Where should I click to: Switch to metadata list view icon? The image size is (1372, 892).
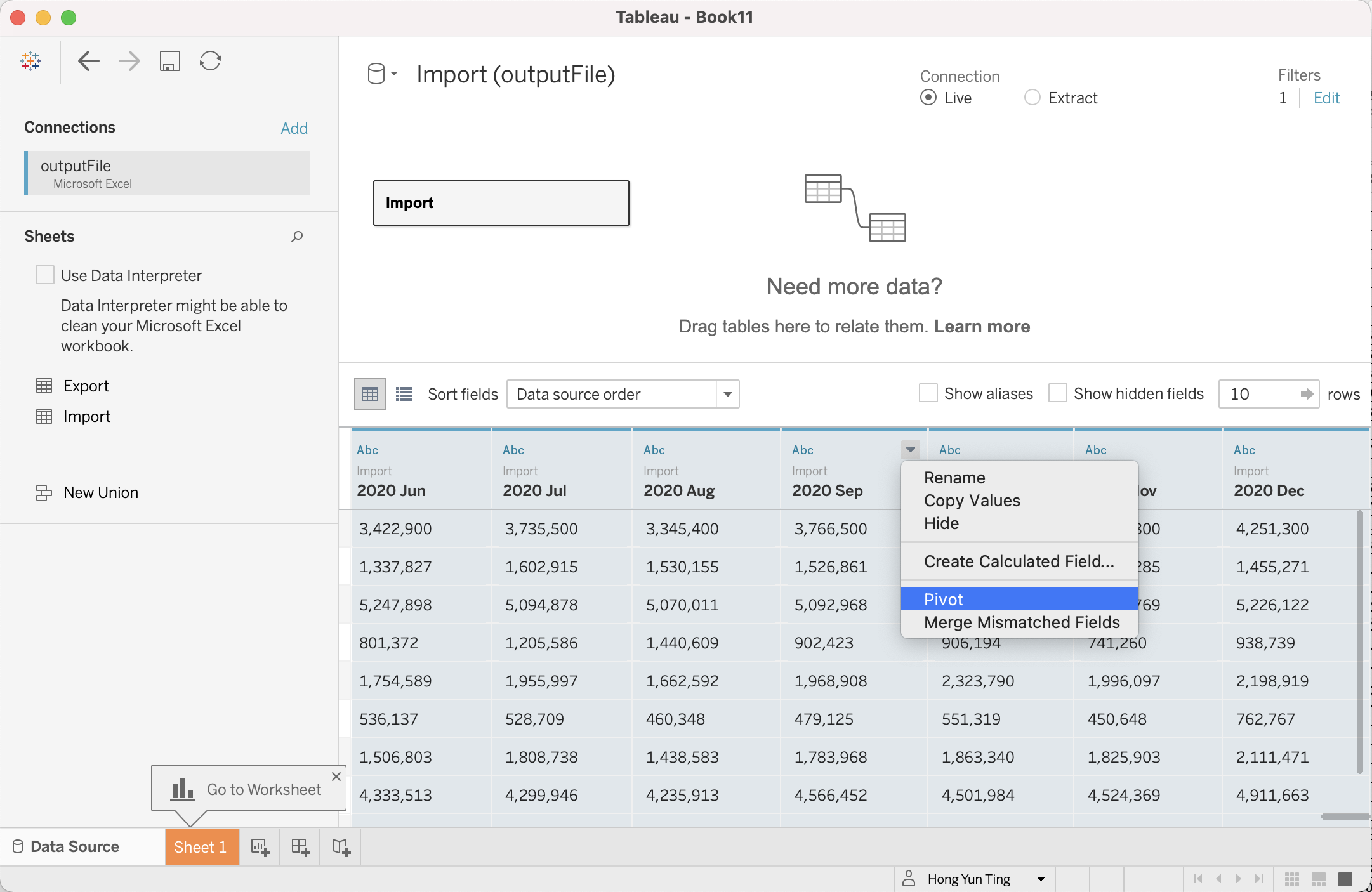(x=404, y=395)
